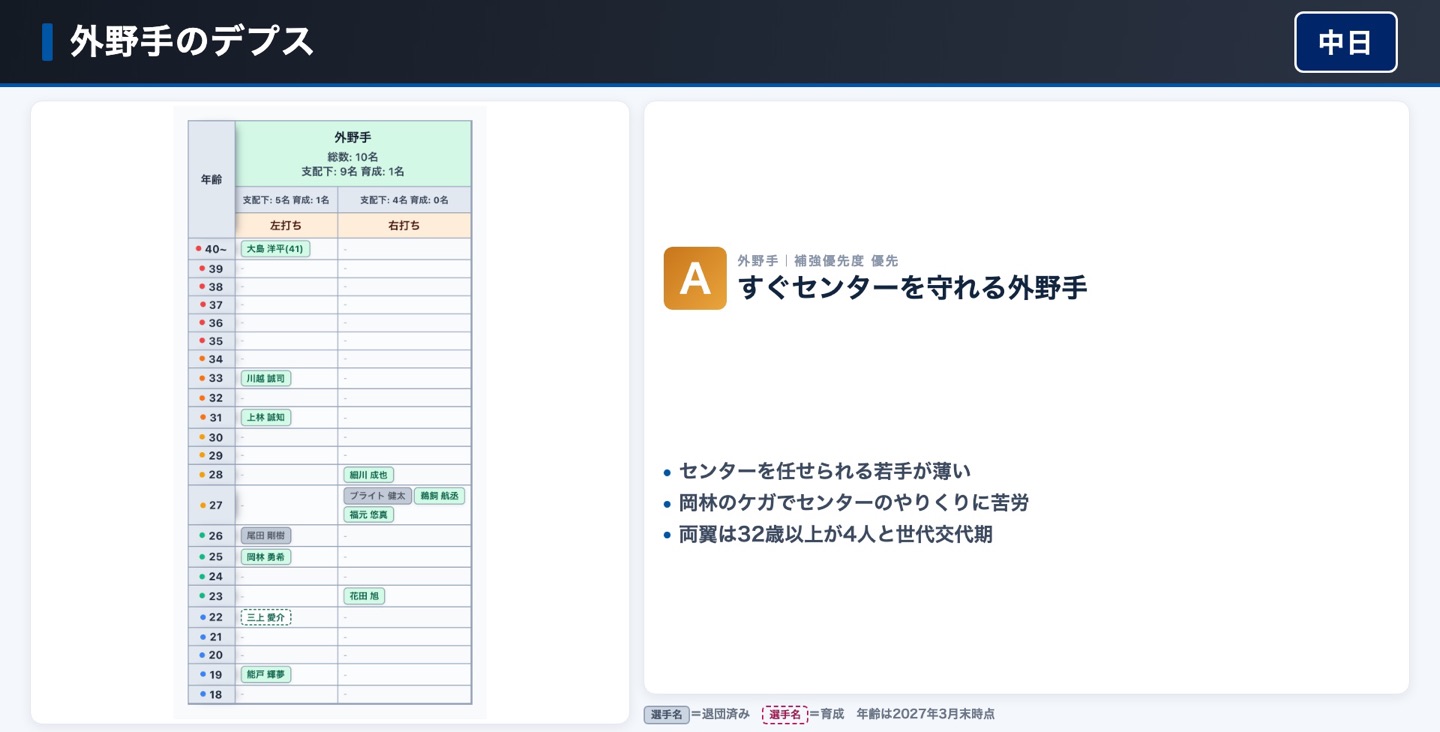
Task: Select player tag 花田 旭
Action: click(364, 596)
